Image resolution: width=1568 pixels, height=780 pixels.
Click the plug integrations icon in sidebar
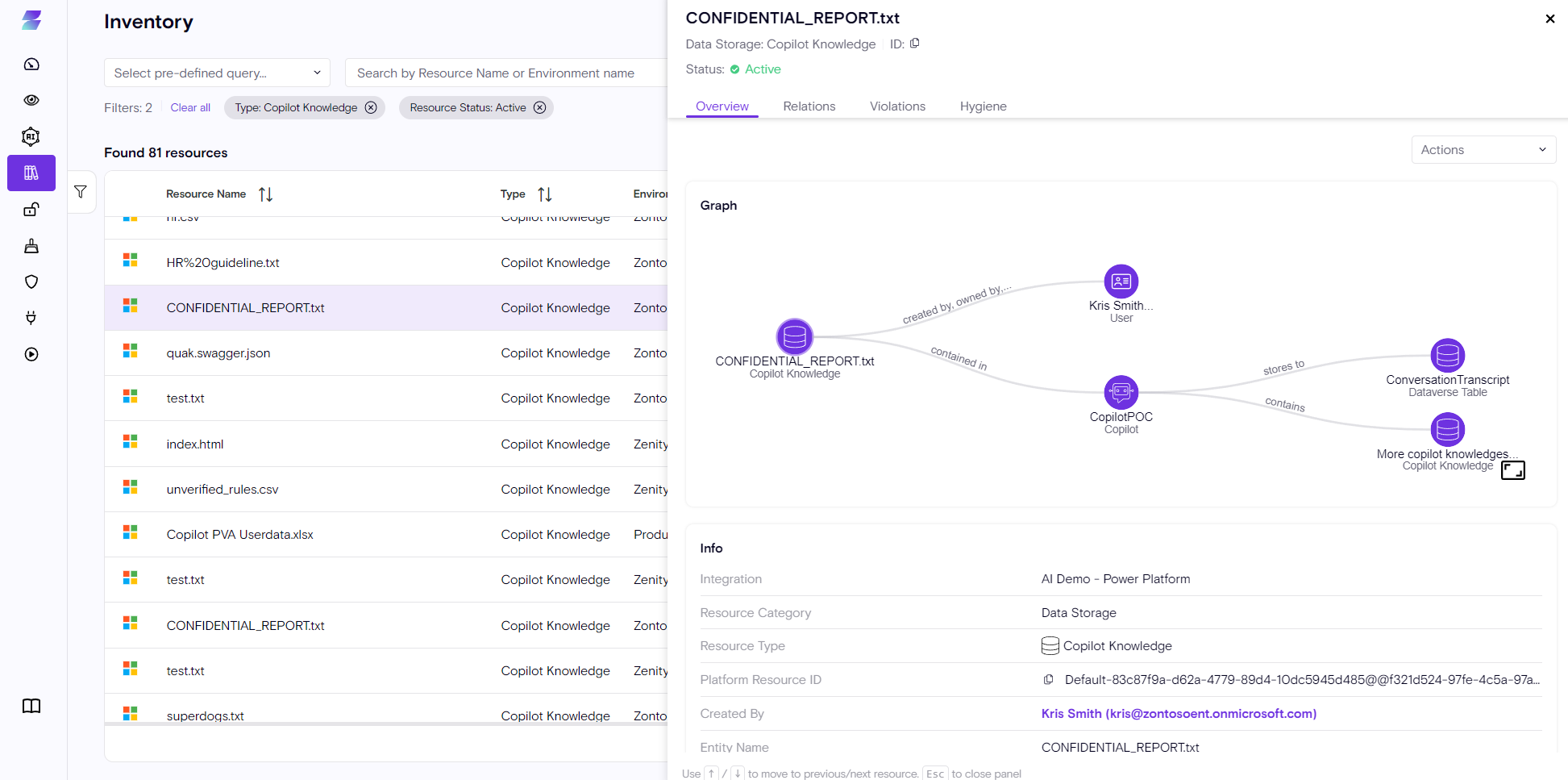click(x=31, y=318)
